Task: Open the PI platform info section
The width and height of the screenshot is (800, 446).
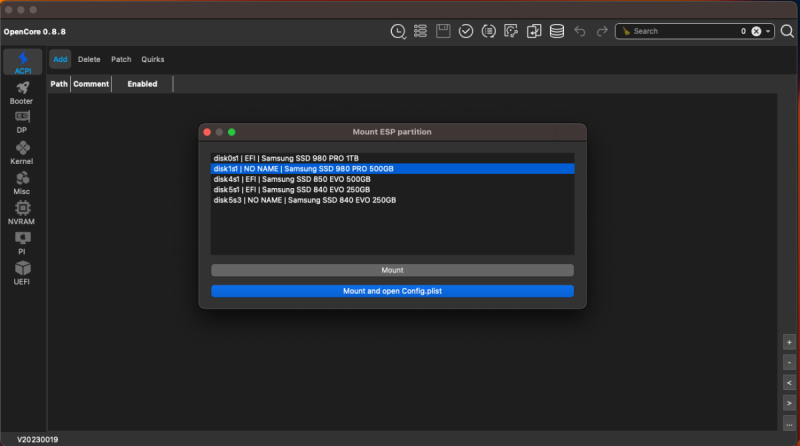Action: point(21,243)
